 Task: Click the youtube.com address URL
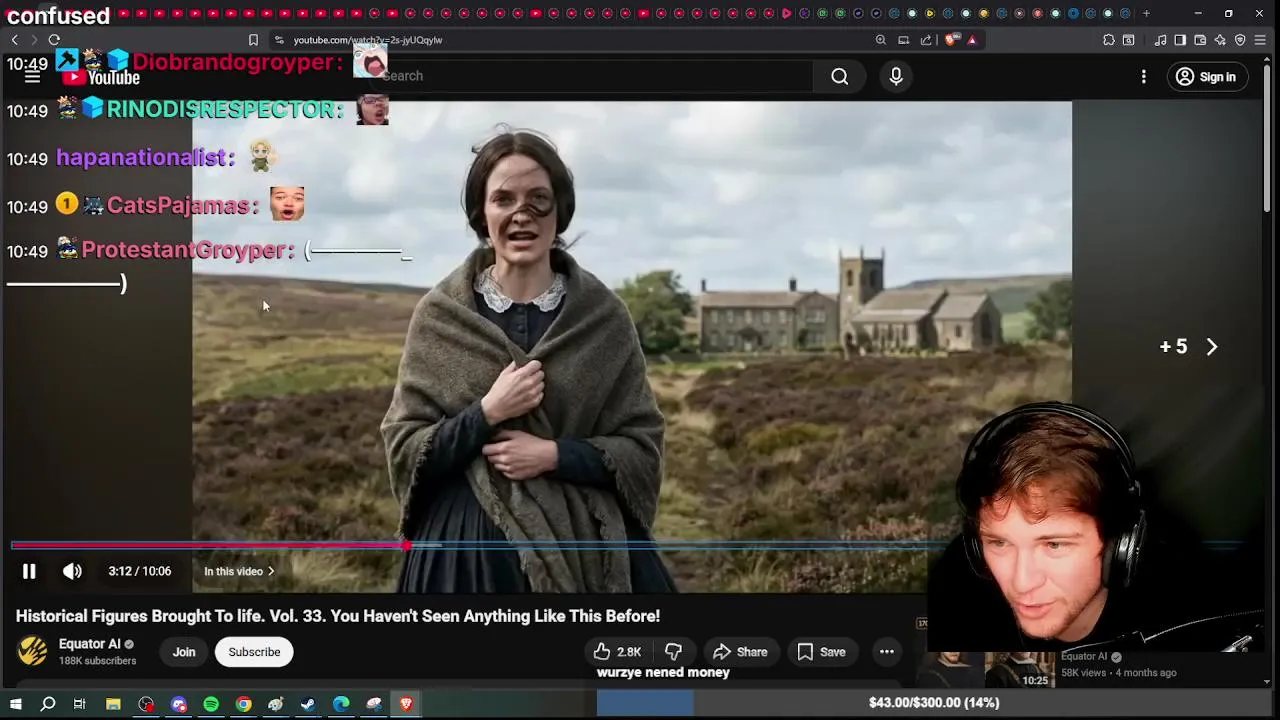tap(367, 40)
